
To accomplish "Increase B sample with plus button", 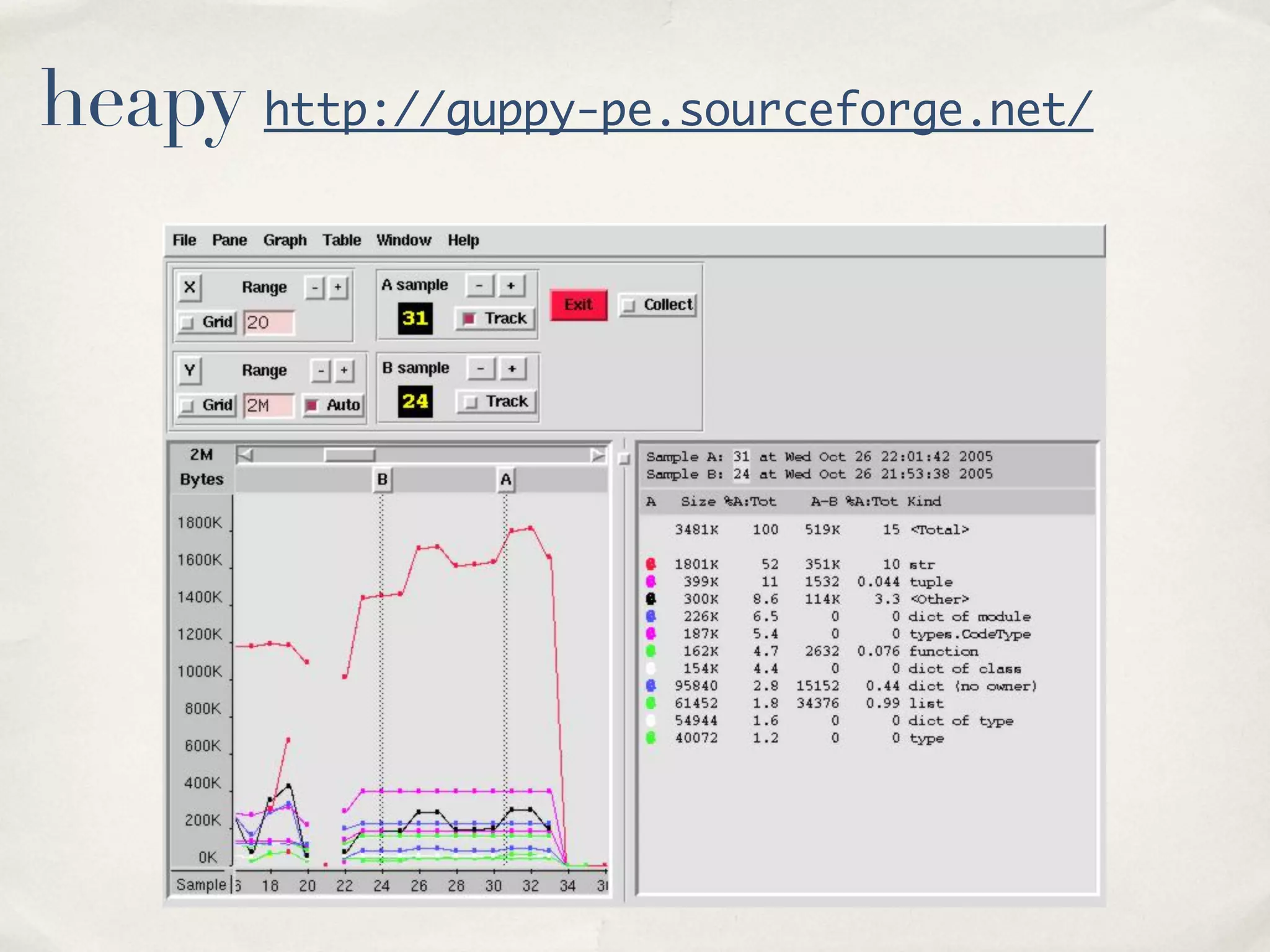I will 512,369.
